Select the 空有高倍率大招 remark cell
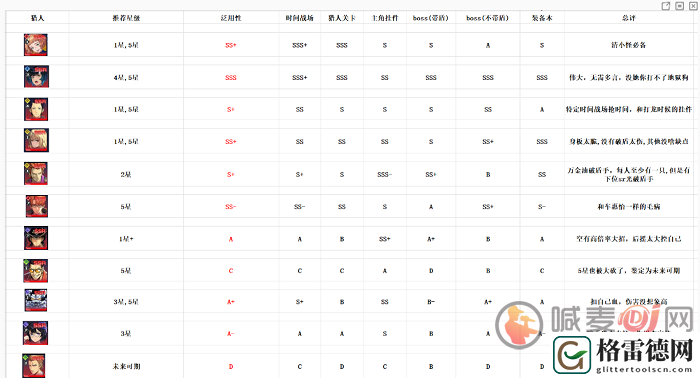 click(629, 239)
